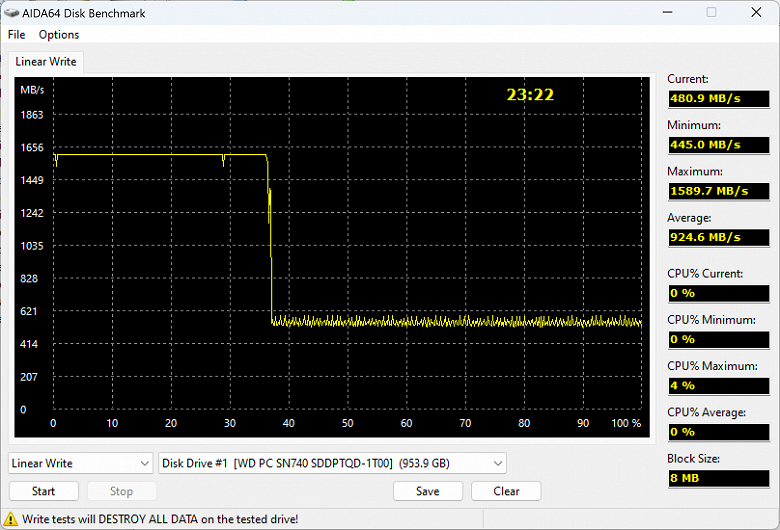Select the Linear Write tab
The height and width of the screenshot is (530, 780).
coord(46,62)
